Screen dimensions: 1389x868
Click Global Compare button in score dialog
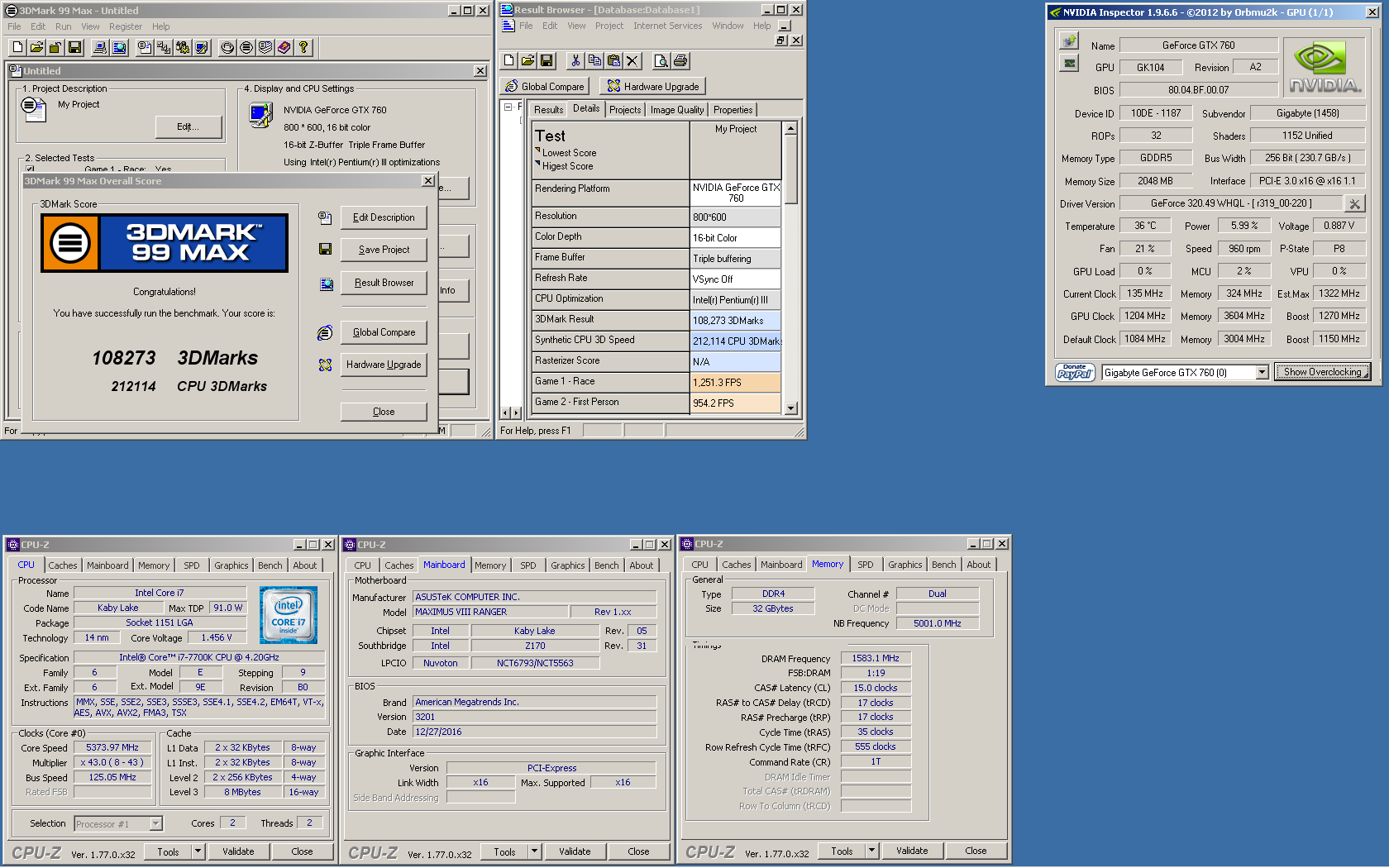click(384, 332)
